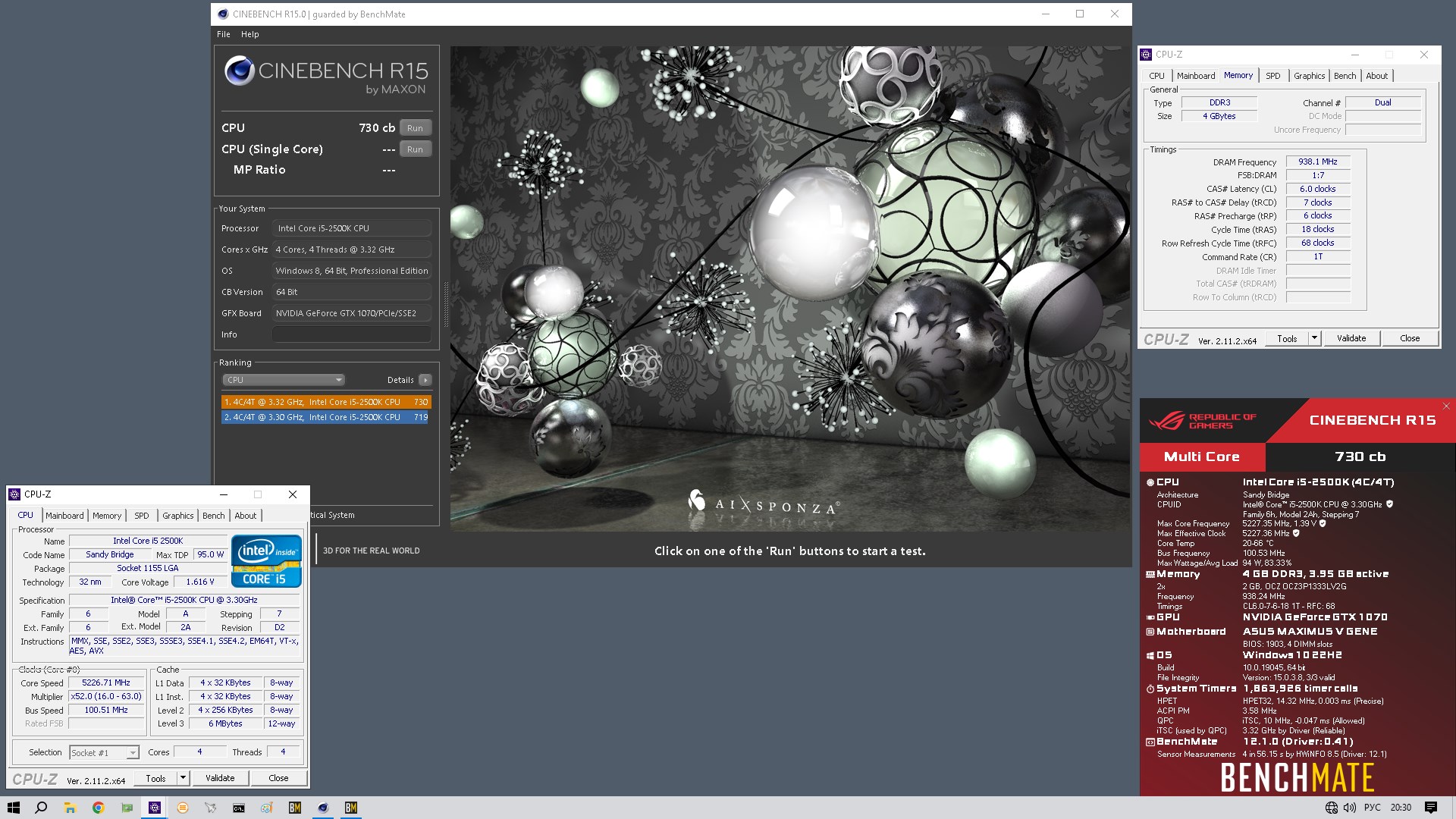Click CPU-Z icon in the CPU window title
The height and width of the screenshot is (819, 1456).
14,494
